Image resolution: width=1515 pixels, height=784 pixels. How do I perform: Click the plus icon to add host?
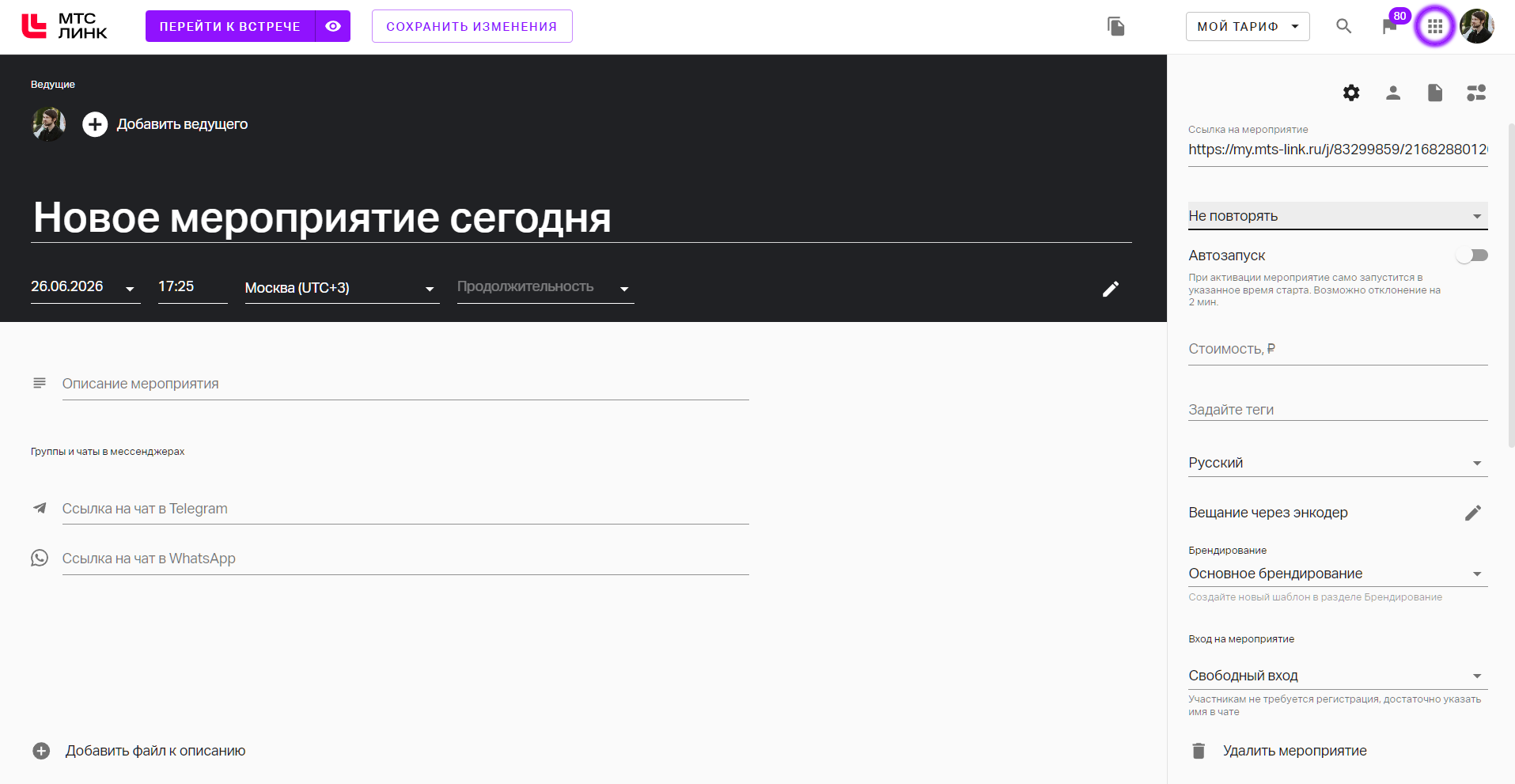[x=95, y=124]
